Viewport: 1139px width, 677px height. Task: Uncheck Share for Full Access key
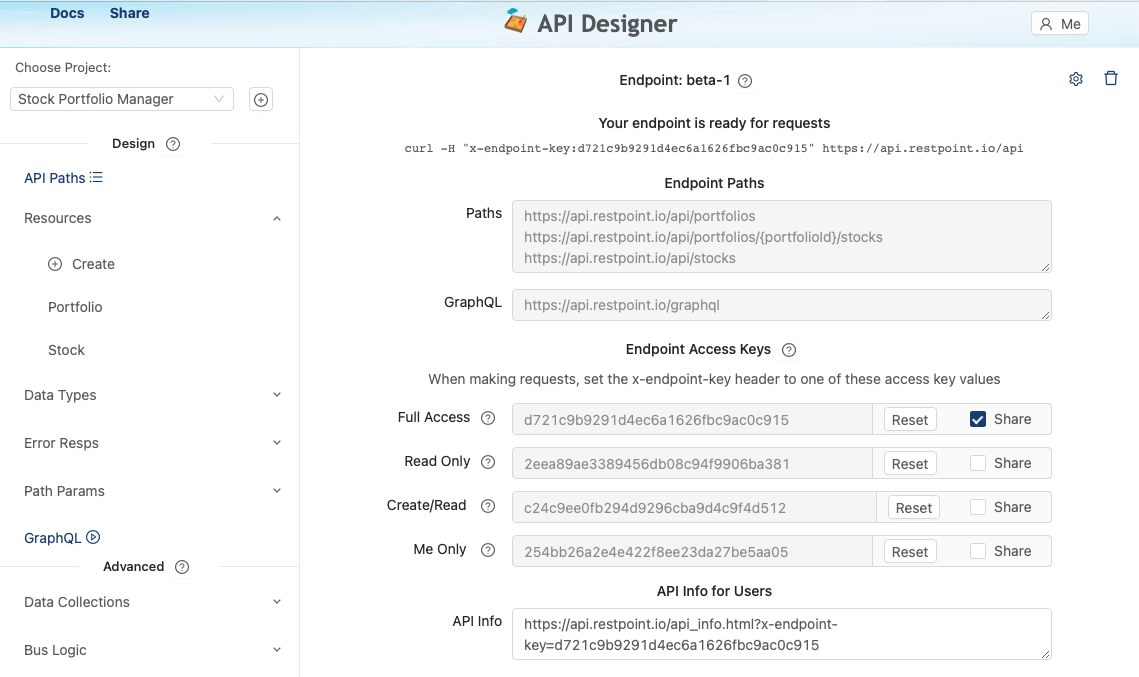(x=978, y=419)
